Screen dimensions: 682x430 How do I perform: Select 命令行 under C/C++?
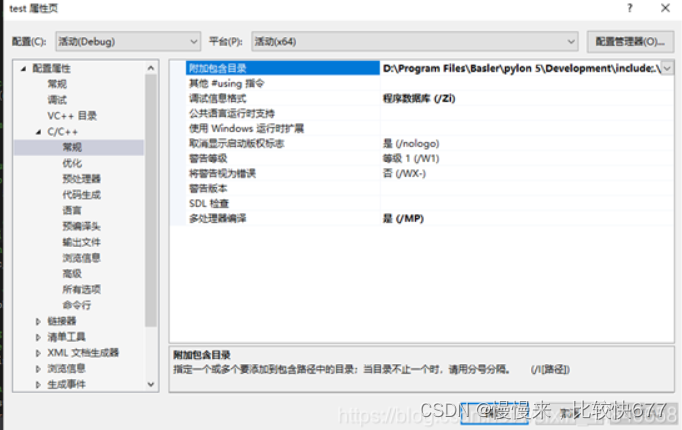77,305
